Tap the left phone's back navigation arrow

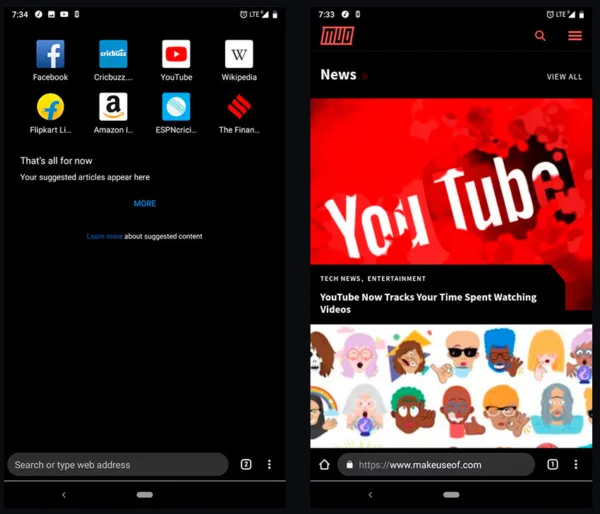64,495
